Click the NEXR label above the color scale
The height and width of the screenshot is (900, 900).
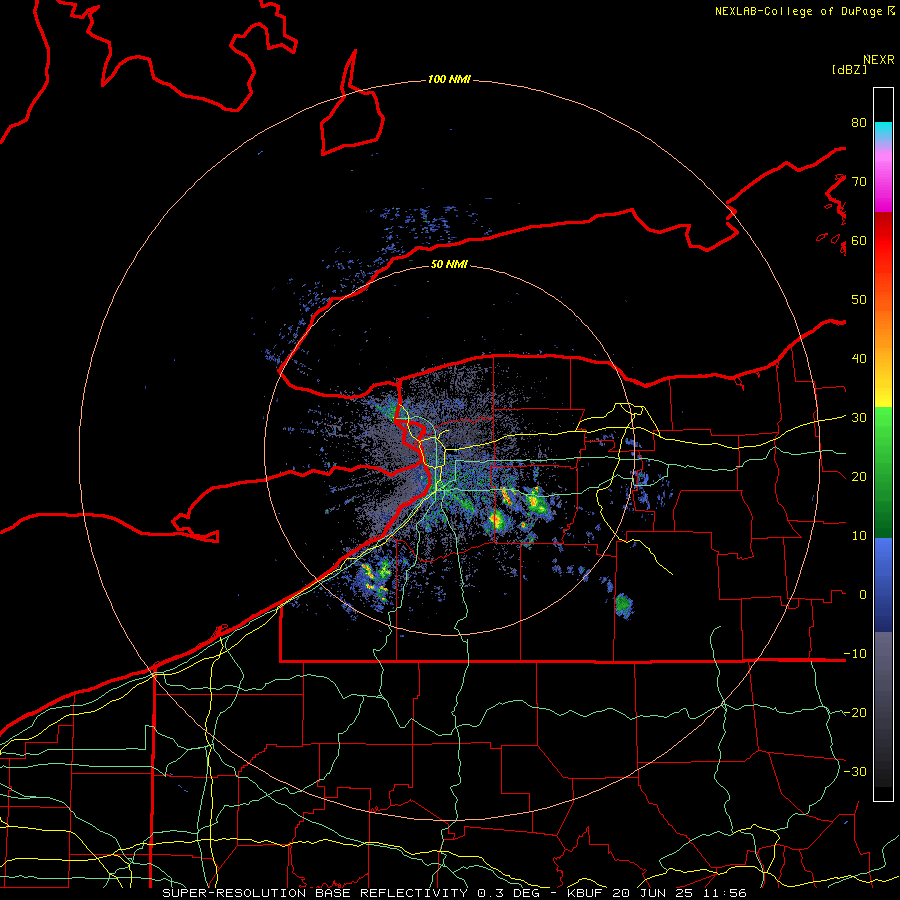pos(878,60)
